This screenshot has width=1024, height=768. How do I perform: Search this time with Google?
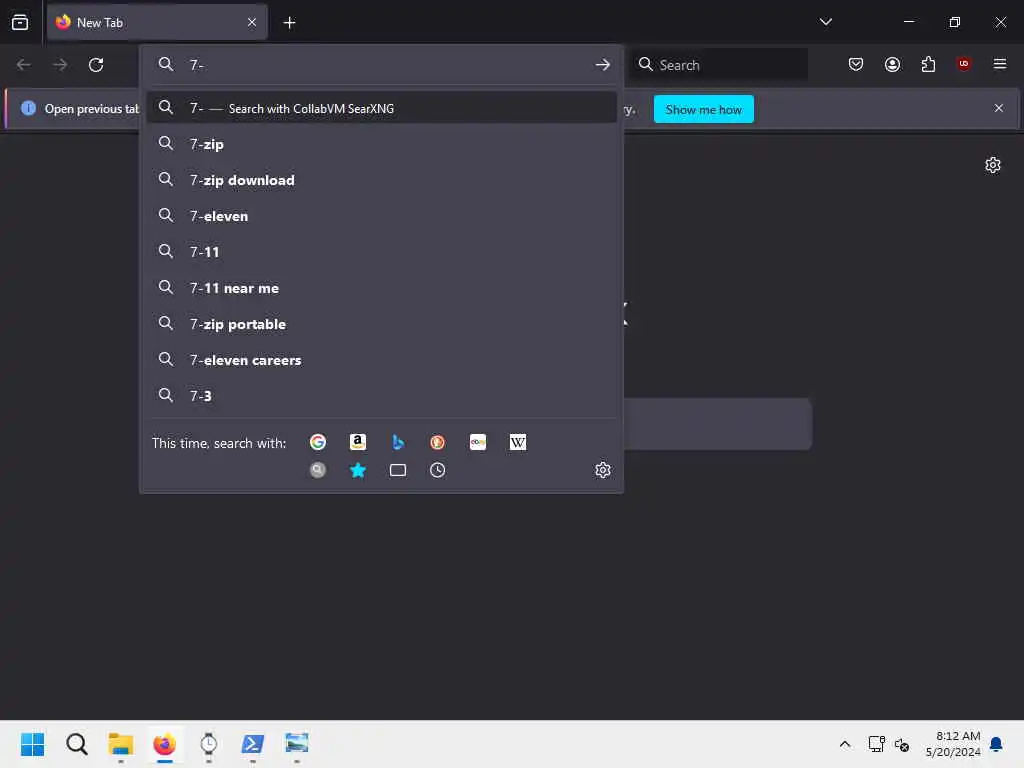[x=317, y=442]
